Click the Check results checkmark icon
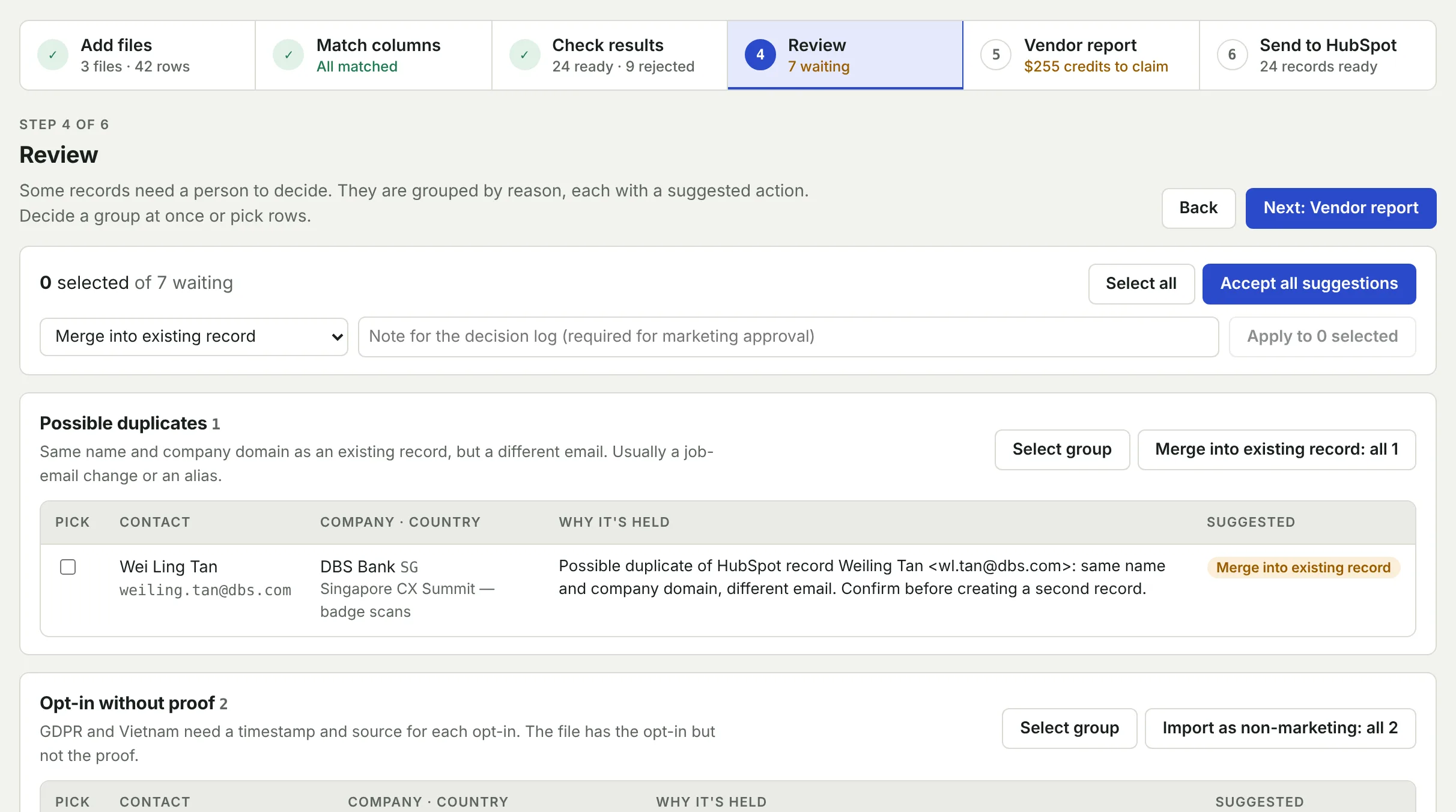Viewport: 1456px width, 812px height. 524,55
